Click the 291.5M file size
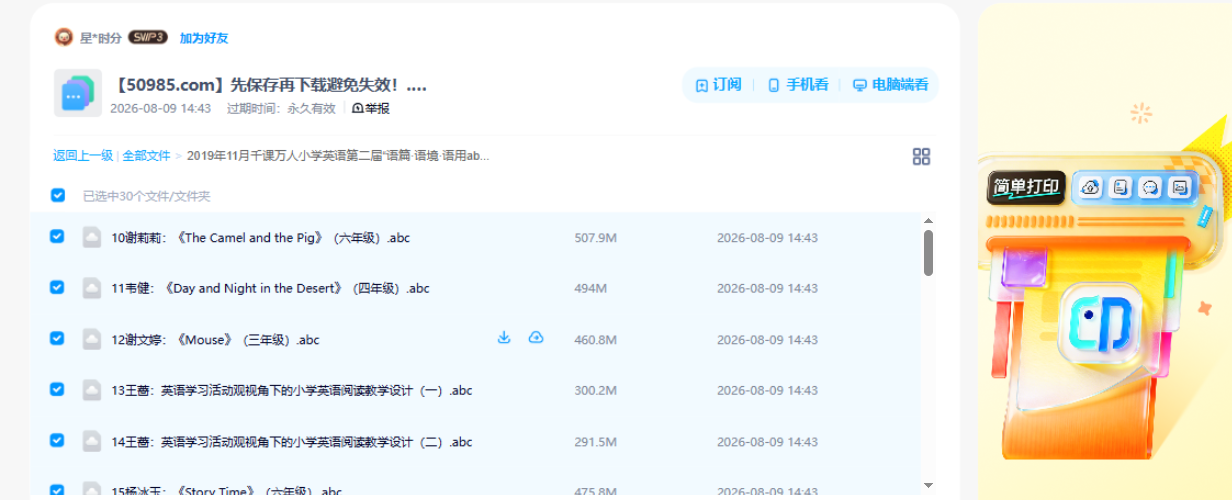 (596, 442)
